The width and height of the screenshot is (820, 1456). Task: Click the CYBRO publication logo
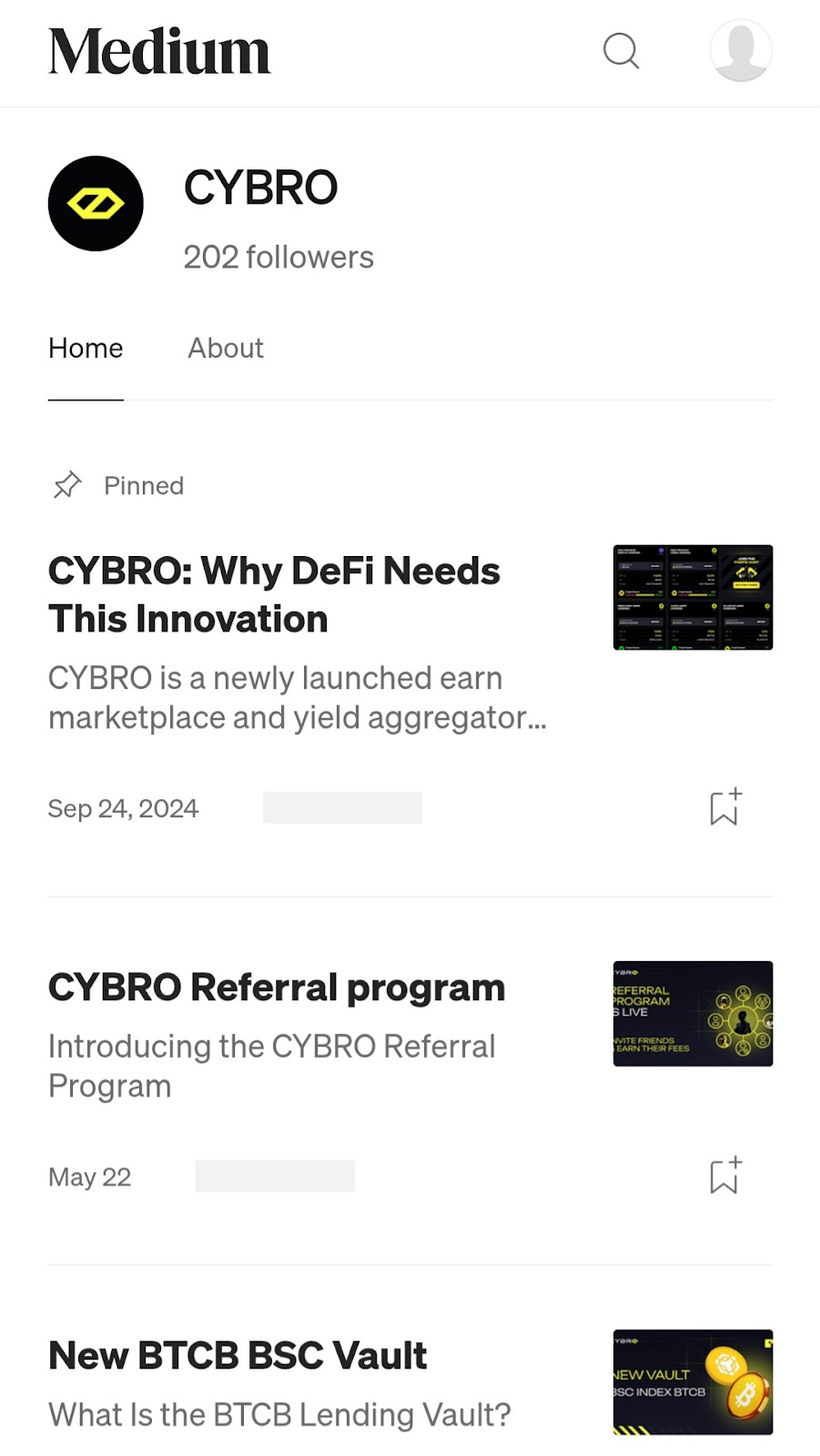(96, 204)
